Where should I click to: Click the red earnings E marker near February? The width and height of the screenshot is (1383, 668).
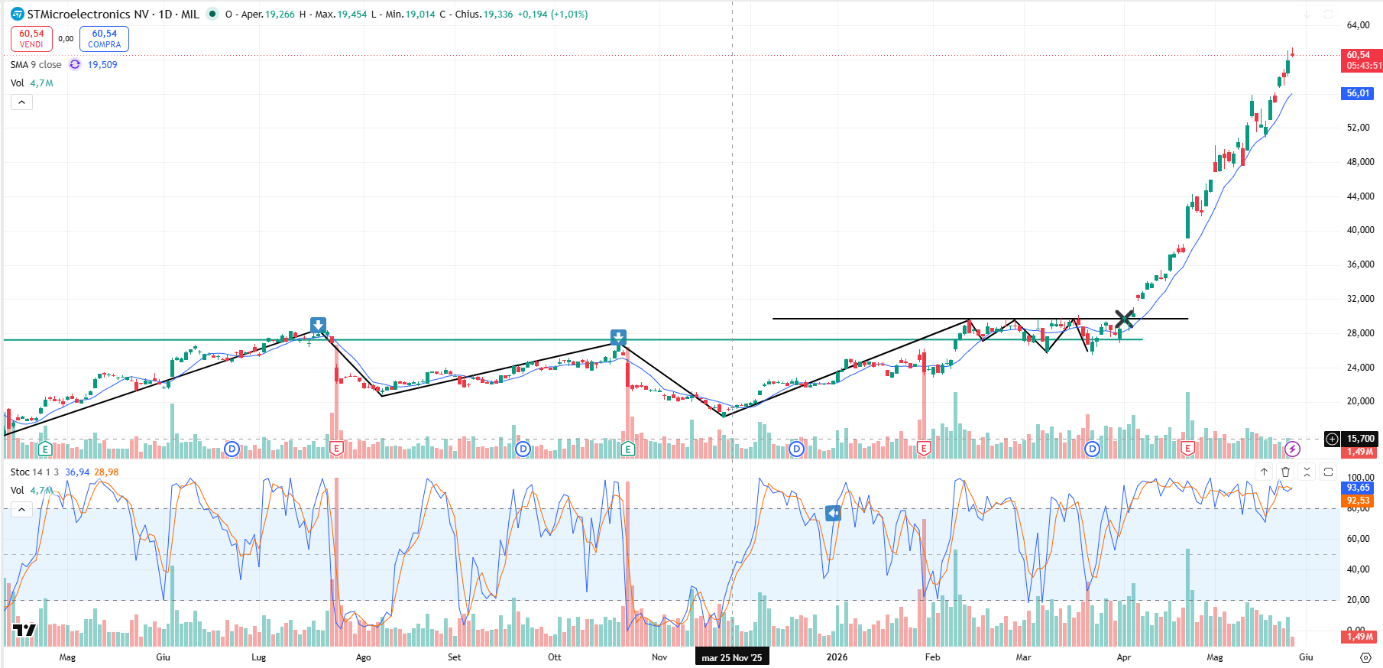[922, 449]
